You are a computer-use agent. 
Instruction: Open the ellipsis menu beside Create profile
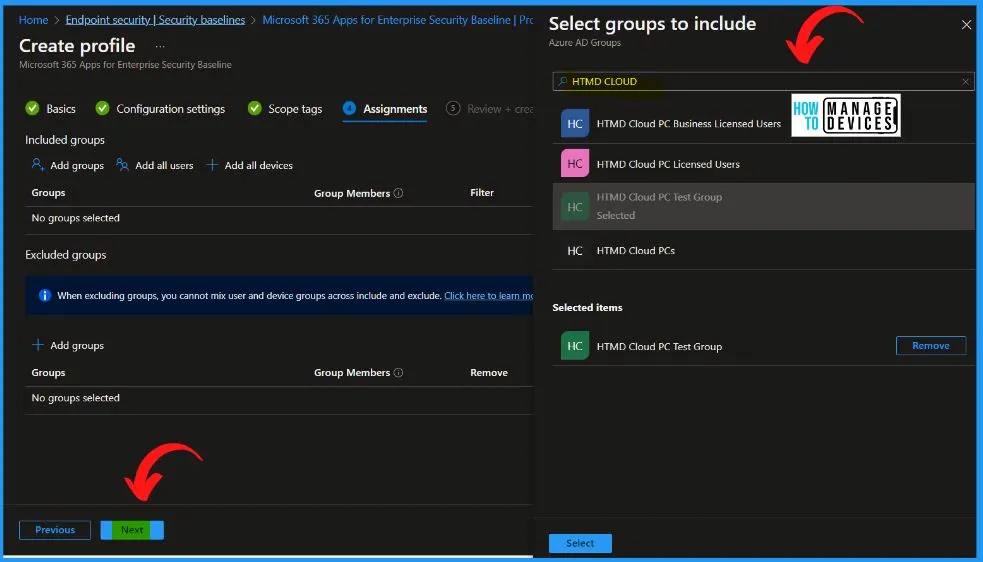(x=160, y=46)
